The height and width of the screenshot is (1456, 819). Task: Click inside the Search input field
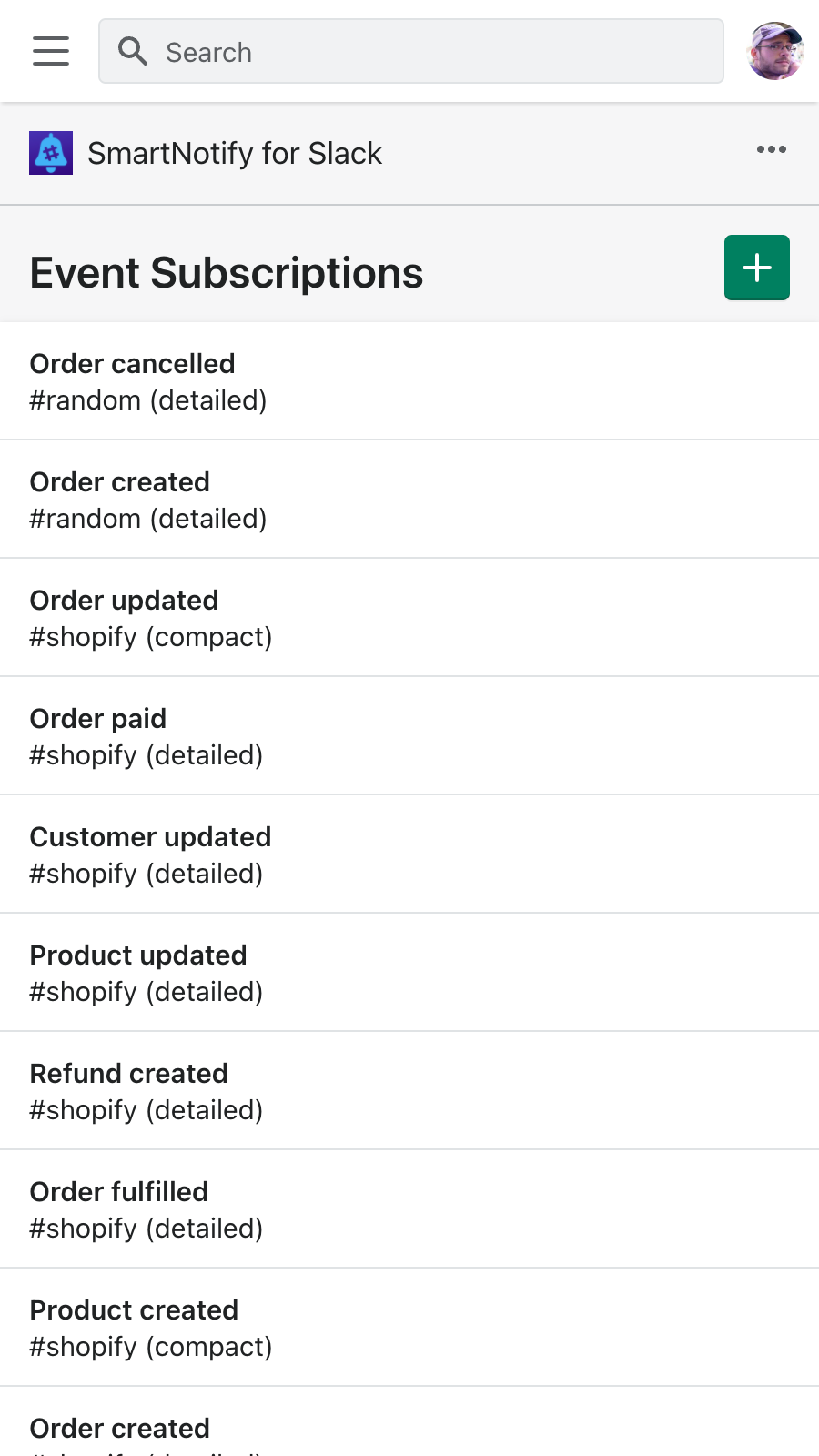(x=409, y=52)
